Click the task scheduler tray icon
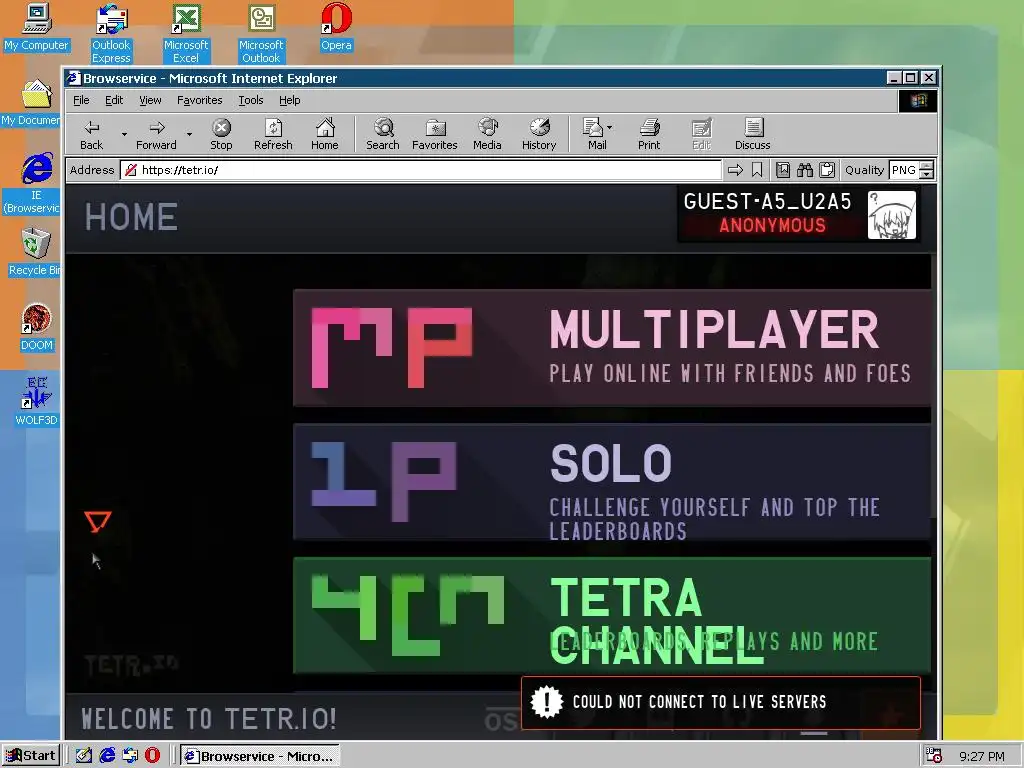This screenshot has width=1024, height=768. tap(934, 756)
